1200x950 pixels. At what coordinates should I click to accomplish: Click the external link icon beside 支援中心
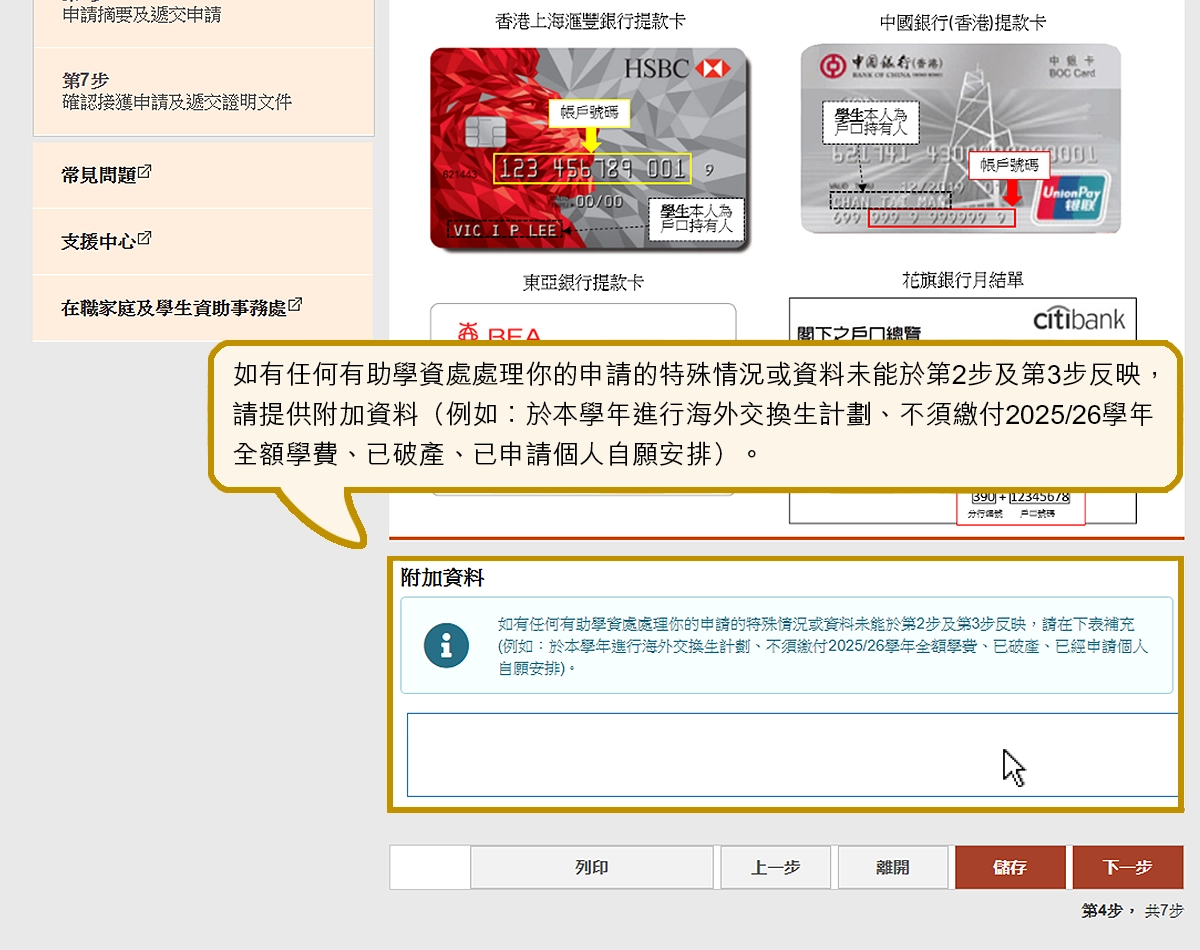click(144, 238)
